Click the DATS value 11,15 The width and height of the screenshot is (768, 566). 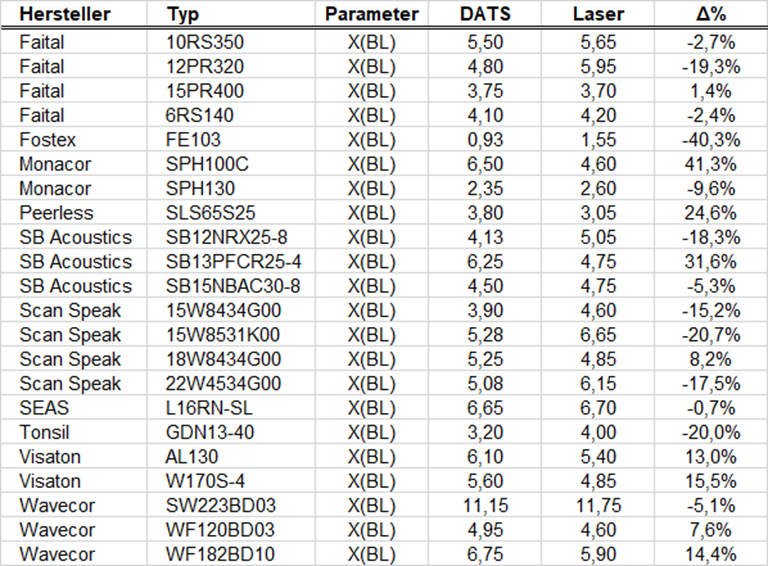485,506
